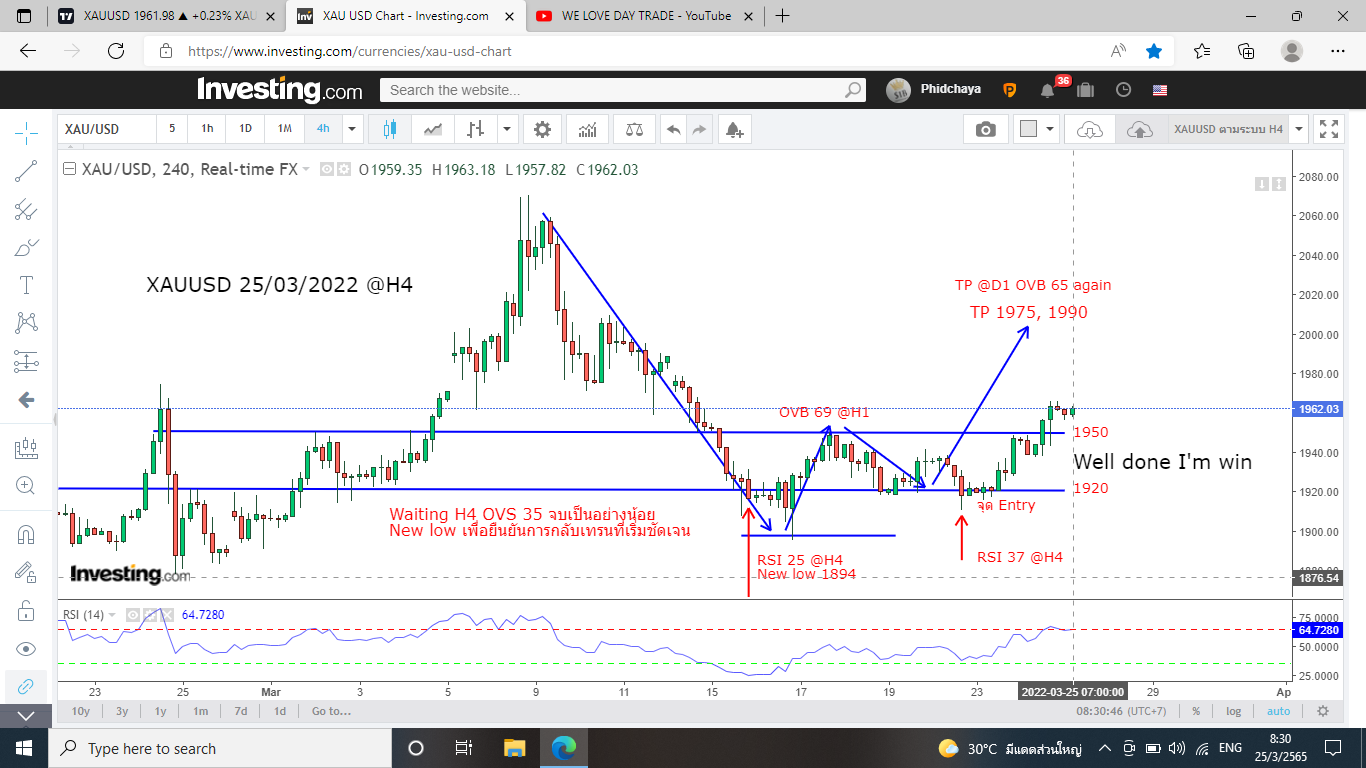The width and height of the screenshot is (1366, 768).
Task: Set range to 7d
Action: point(240,711)
